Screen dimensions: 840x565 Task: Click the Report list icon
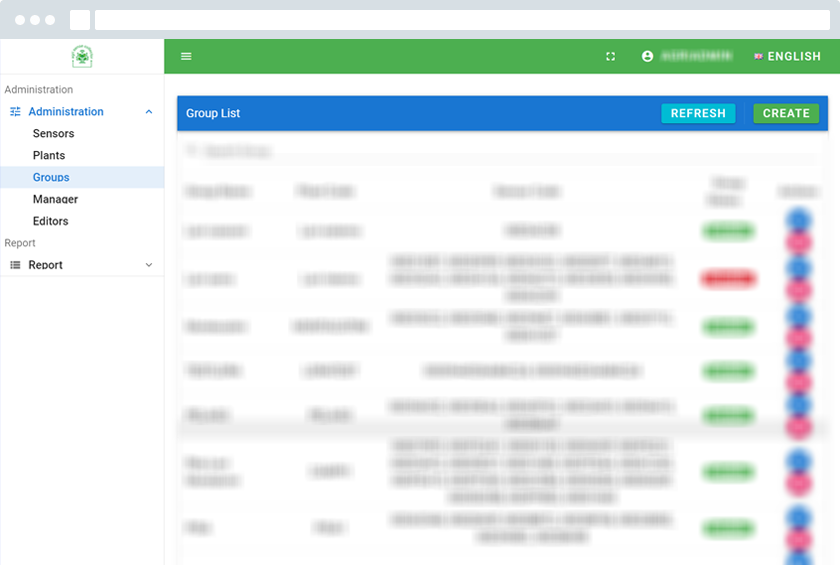(16, 265)
